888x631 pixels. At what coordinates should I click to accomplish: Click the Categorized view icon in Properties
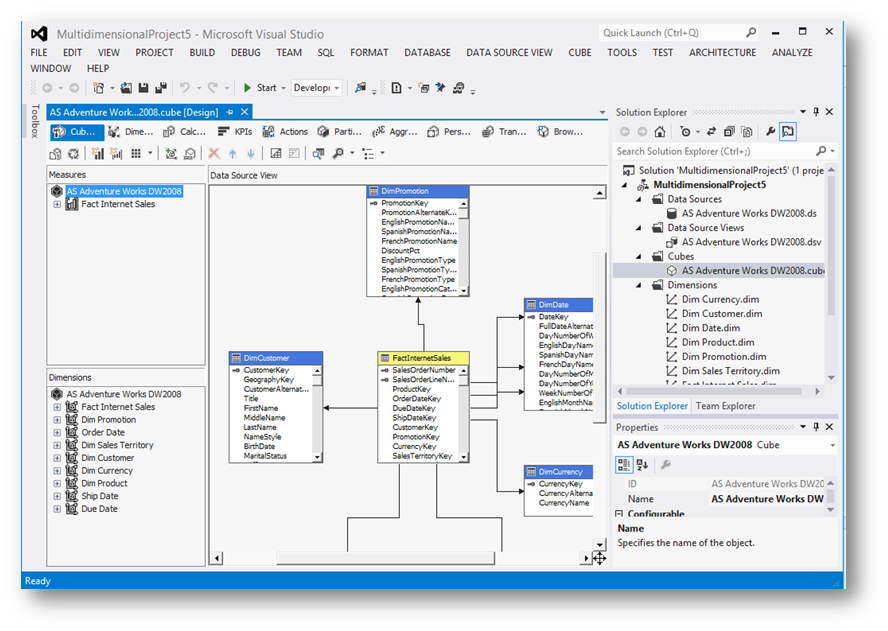click(624, 465)
